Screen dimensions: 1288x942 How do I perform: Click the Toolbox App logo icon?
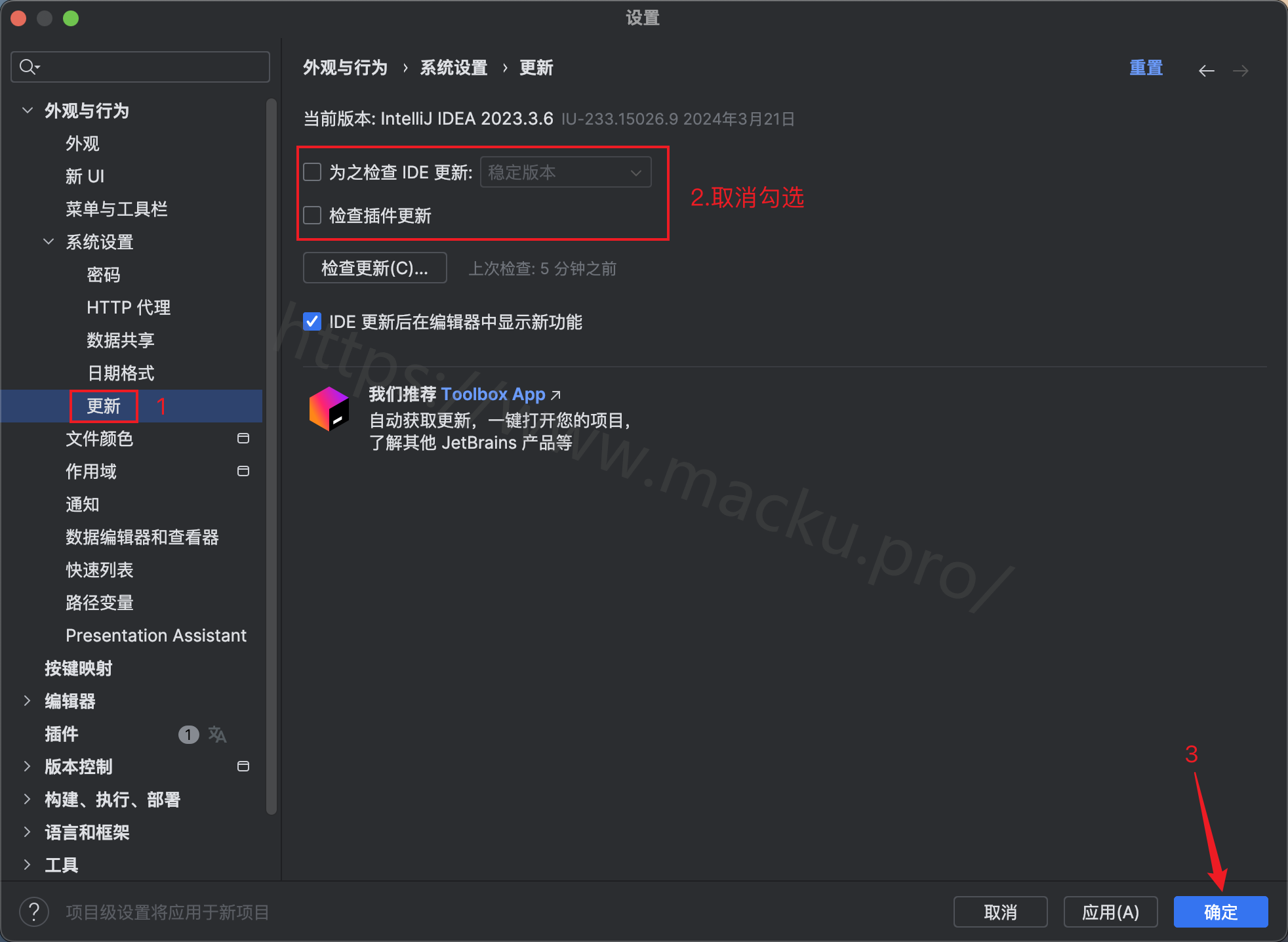pyautogui.click(x=329, y=409)
